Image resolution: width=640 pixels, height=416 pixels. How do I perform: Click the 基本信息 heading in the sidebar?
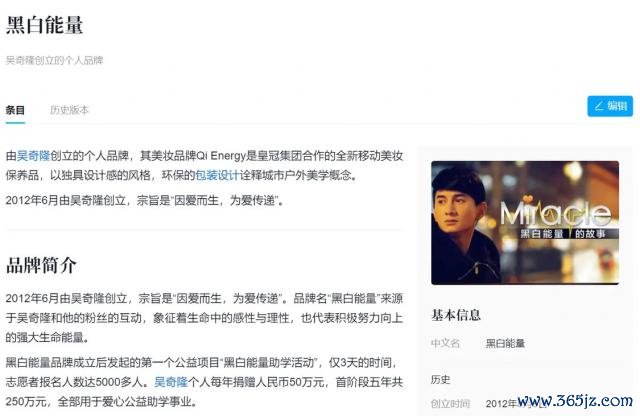pos(456,315)
